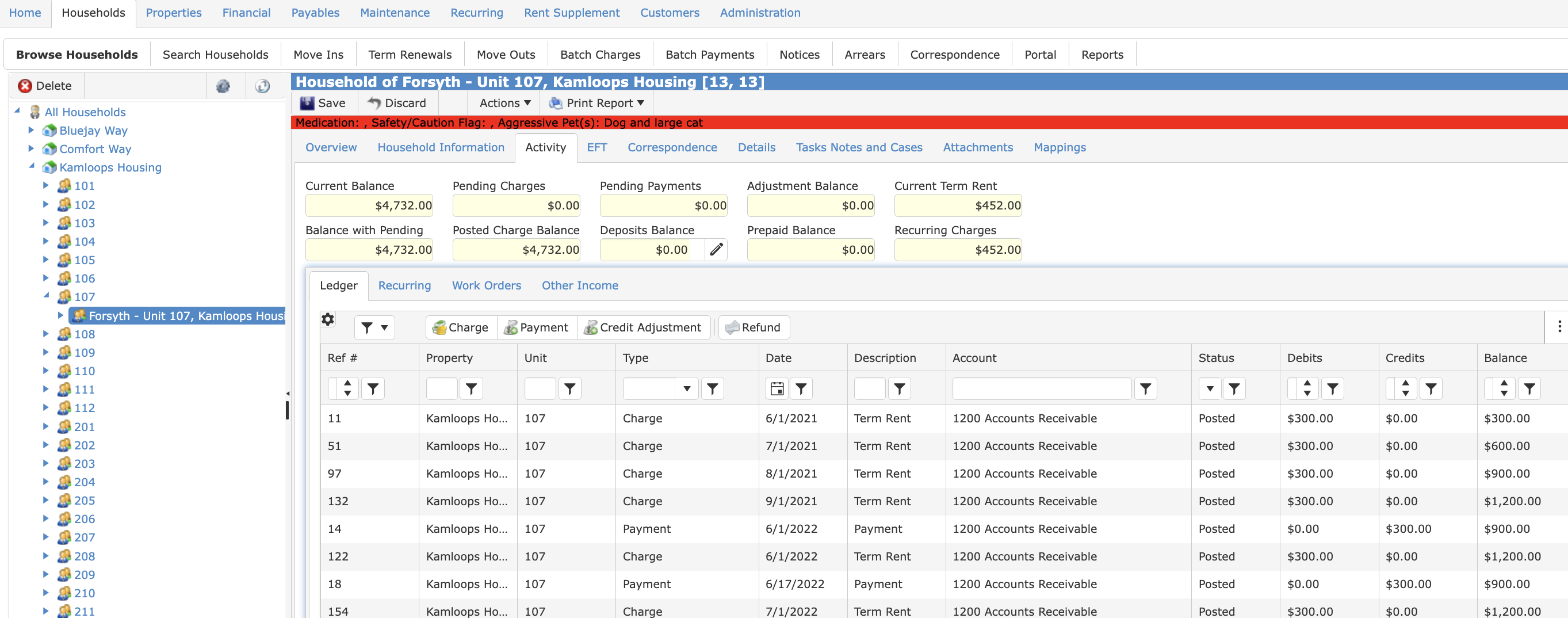Image resolution: width=1568 pixels, height=618 pixels.
Task: Open the Actions dropdown menu
Action: 504,103
